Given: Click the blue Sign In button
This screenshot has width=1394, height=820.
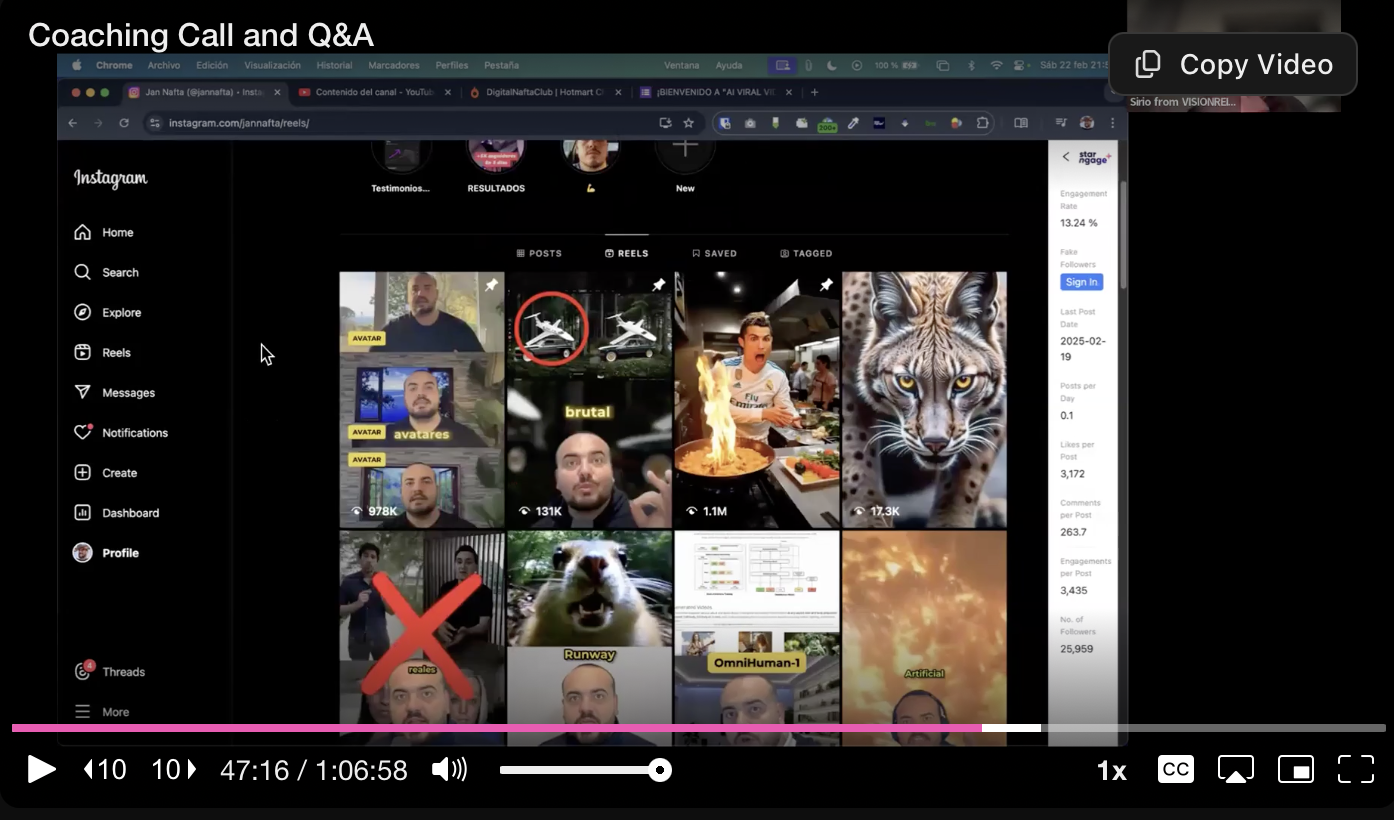Looking at the screenshot, I should [x=1081, y=282].
